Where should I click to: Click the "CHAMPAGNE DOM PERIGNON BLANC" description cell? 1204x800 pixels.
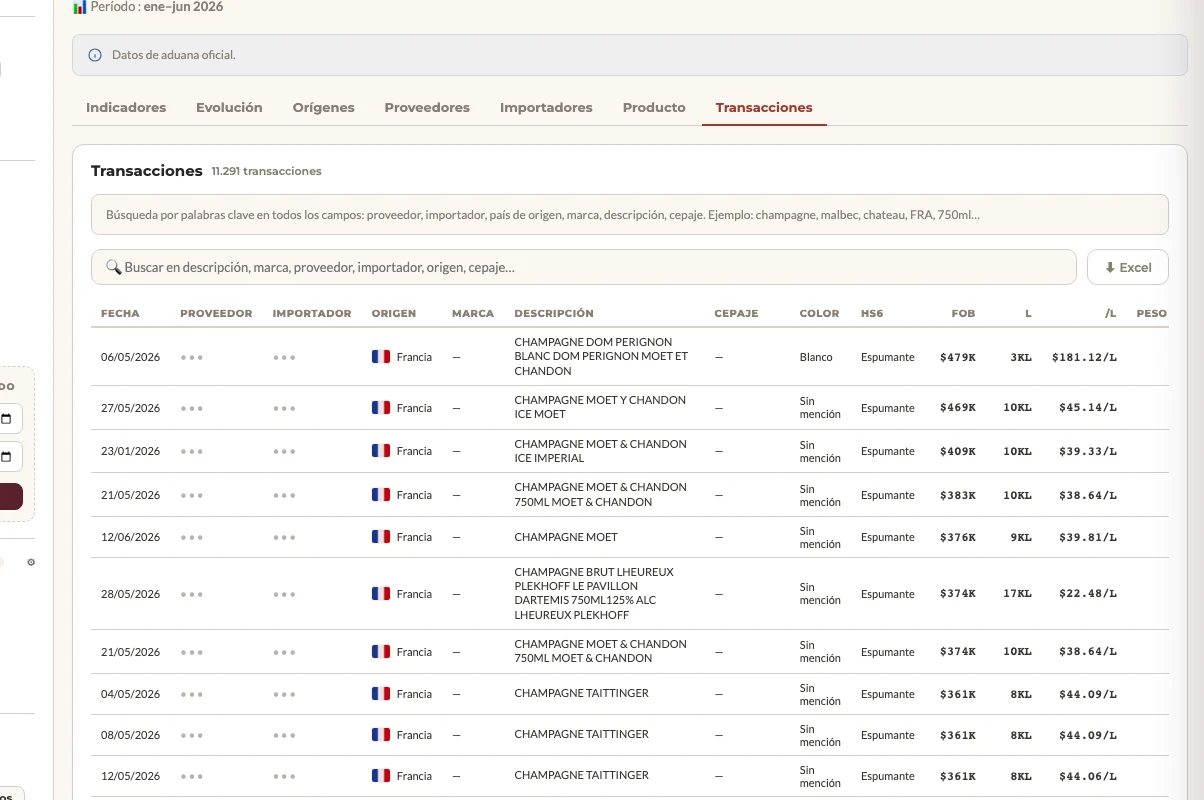click(601, 357)
